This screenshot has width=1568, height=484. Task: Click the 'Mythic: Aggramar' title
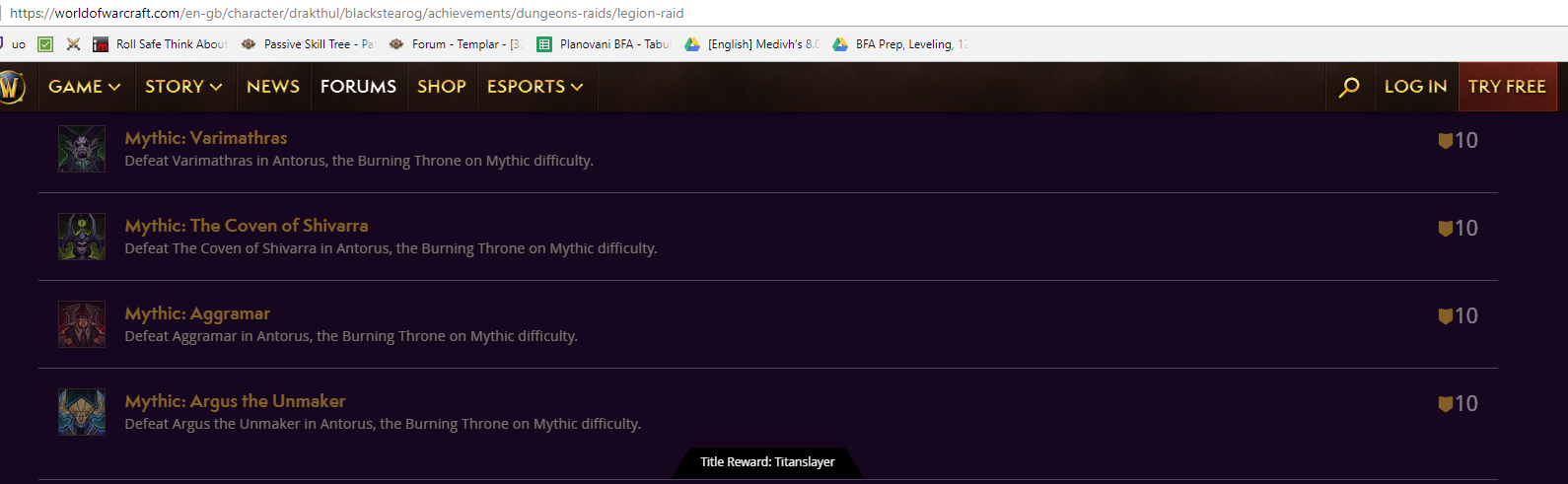197,313
